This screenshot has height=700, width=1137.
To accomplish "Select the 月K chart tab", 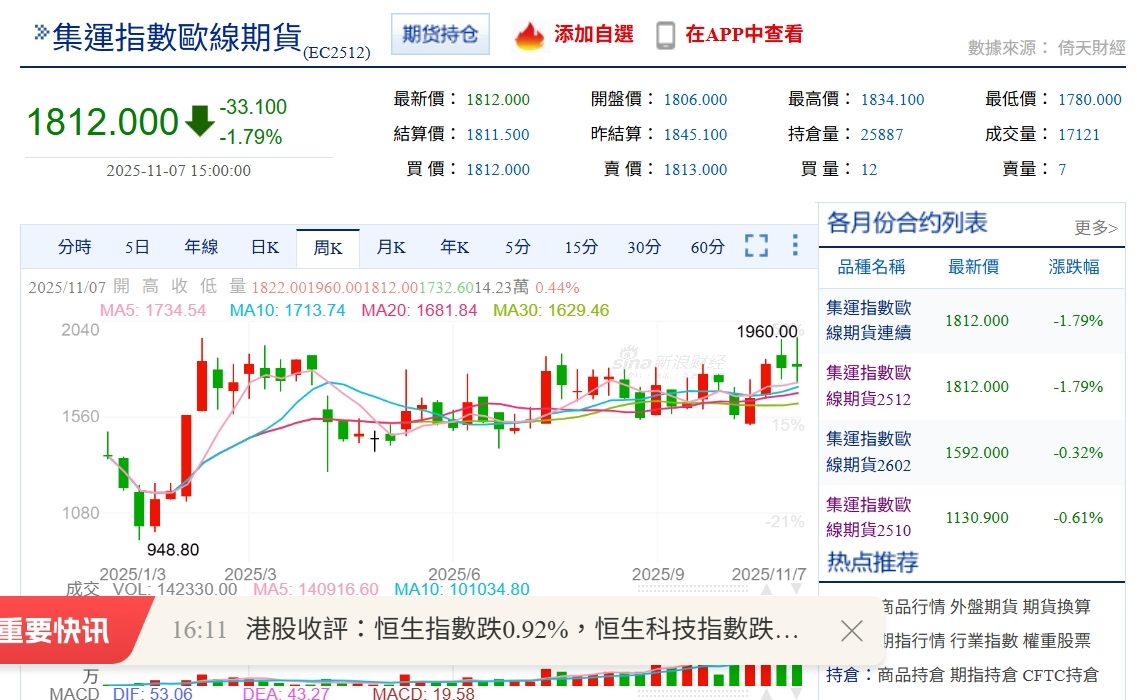I will pos(391,247).
